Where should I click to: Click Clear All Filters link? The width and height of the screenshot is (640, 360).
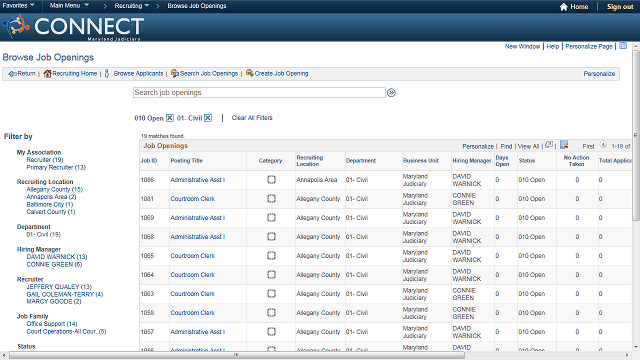tap(252, 118)
